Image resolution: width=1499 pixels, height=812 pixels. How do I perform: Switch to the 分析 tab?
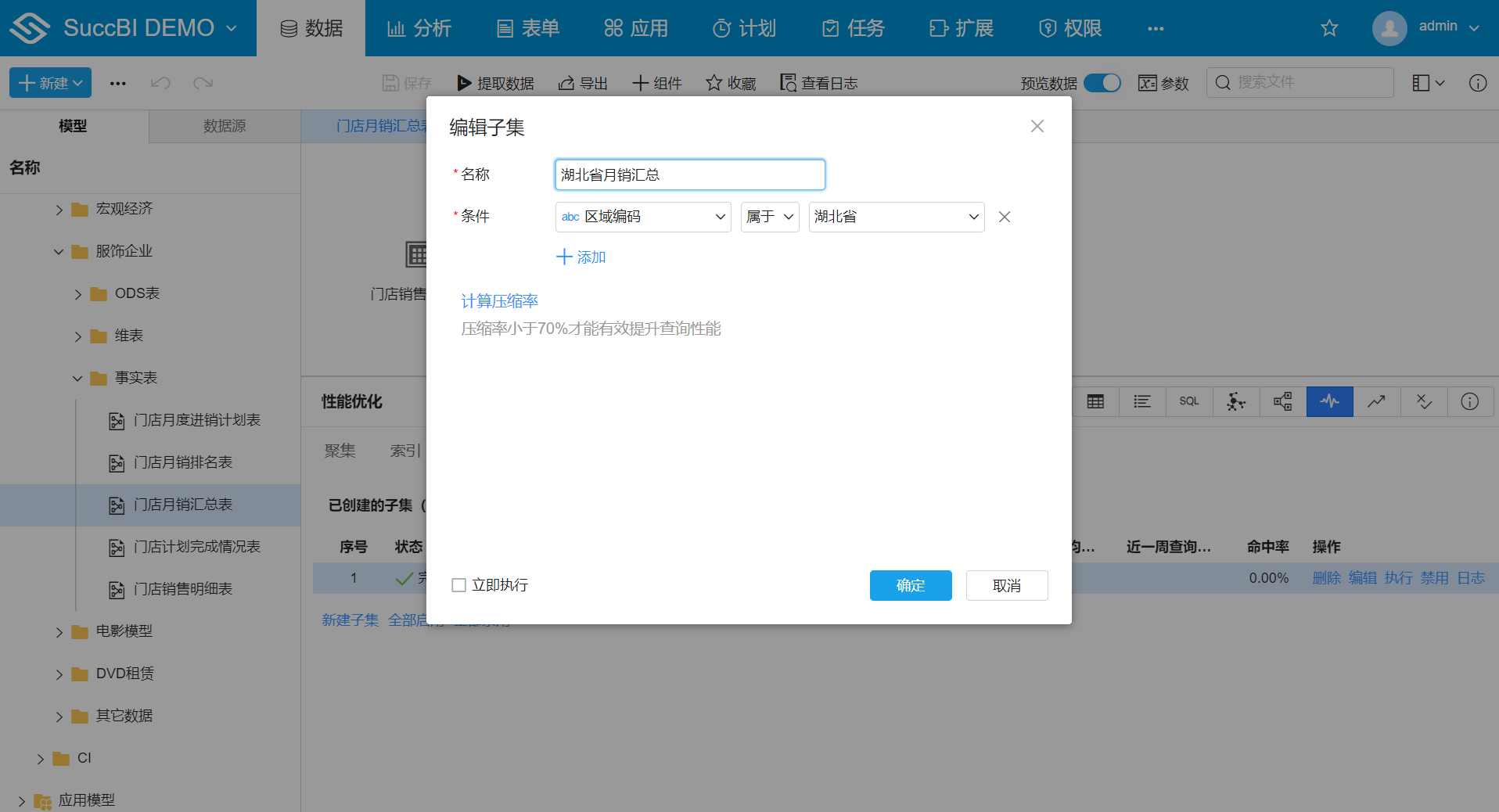(419, 27)
